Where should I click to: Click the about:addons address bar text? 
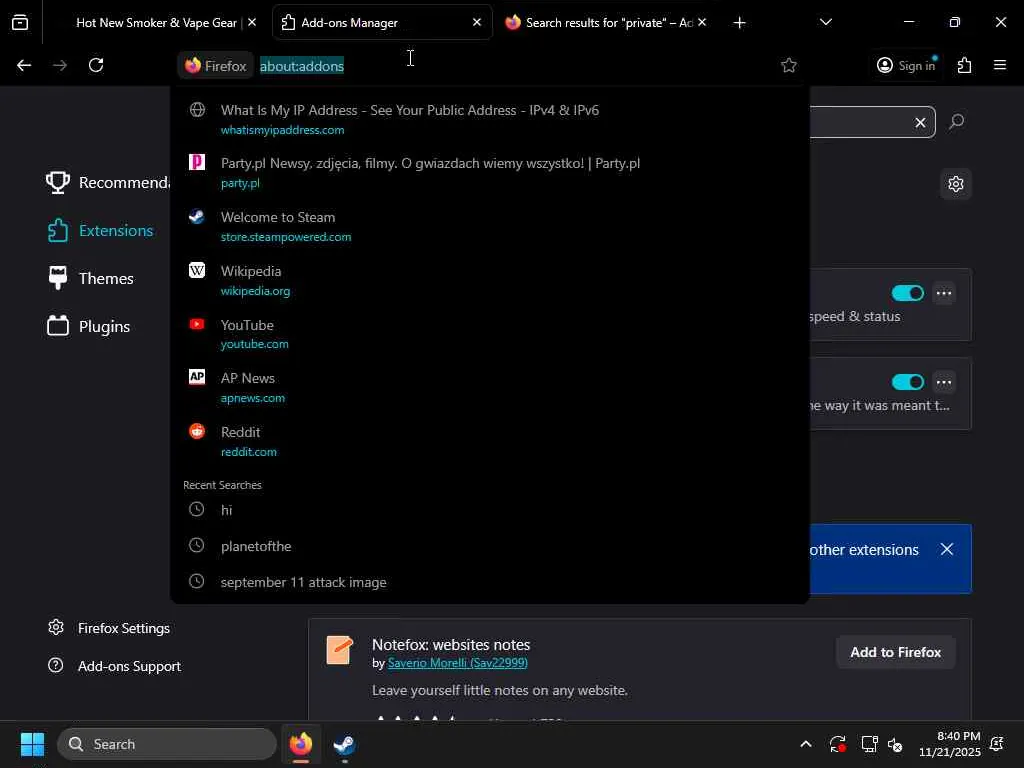[302, 66]
